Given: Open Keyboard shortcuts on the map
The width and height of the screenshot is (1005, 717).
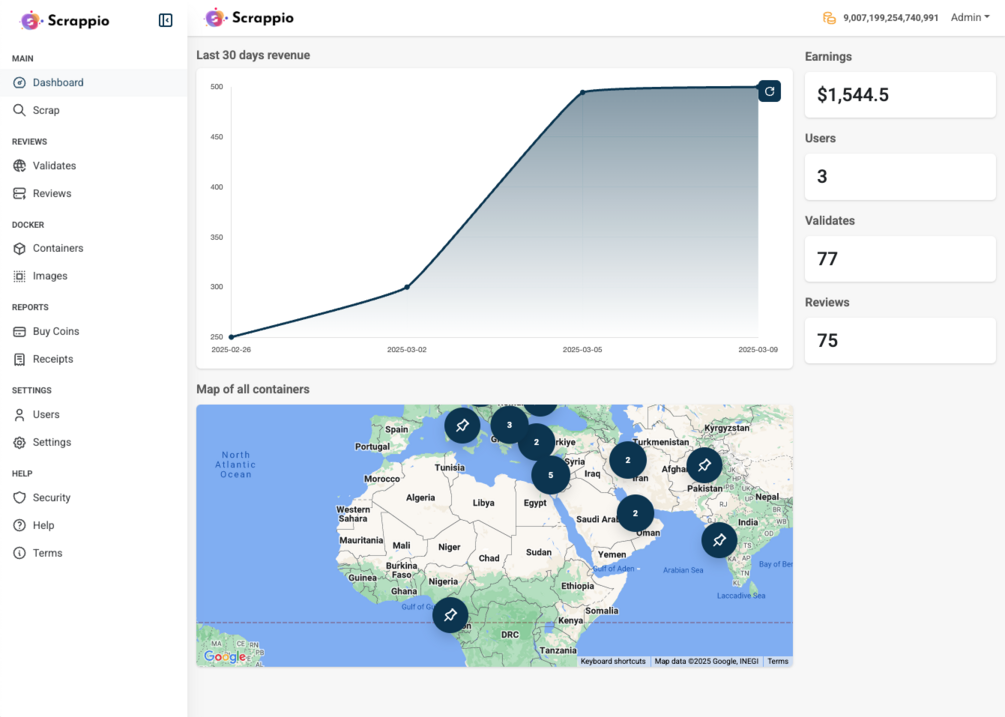Looking at the screenshot, I should (x=613, y=661).
